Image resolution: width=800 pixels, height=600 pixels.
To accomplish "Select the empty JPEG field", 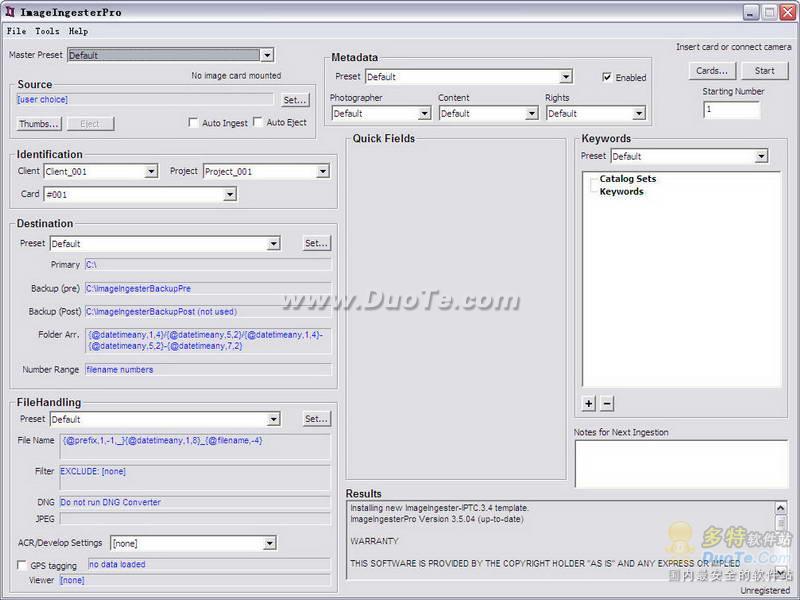I will pos(195,519).
